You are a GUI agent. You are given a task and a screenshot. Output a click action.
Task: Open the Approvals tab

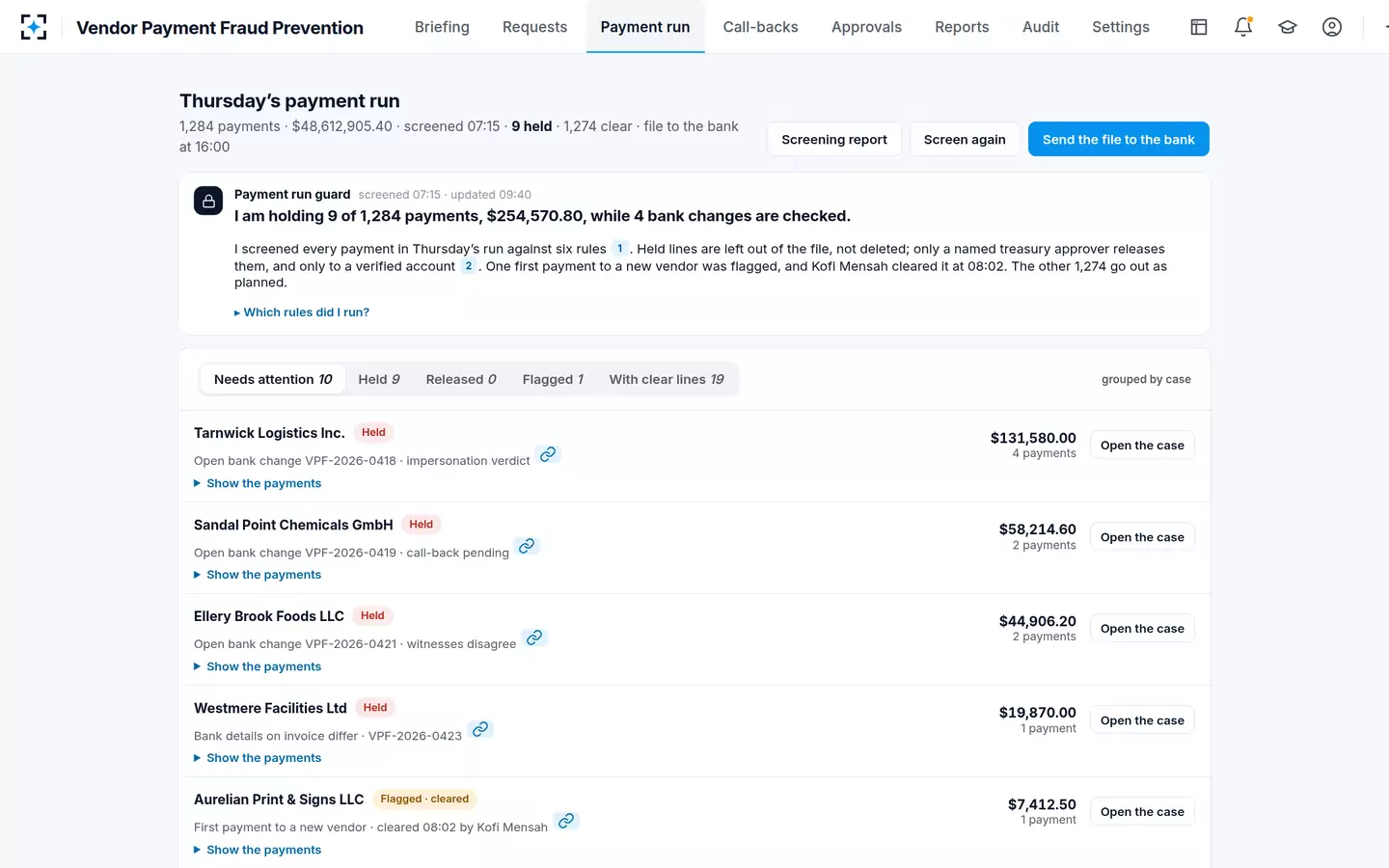tap(866, 27)
